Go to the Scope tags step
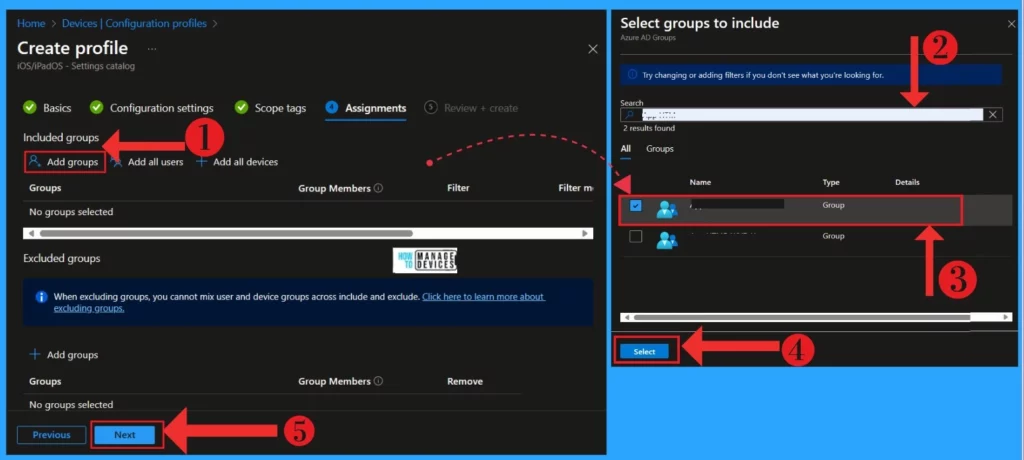Screen dimensions: 1024x460 280,108
